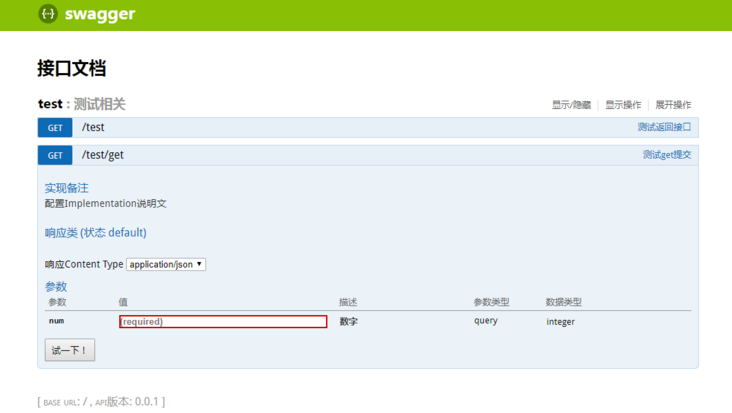Click the 试一下！ button
The width and height of the screenshot is (732, 413).
[70, 350]
